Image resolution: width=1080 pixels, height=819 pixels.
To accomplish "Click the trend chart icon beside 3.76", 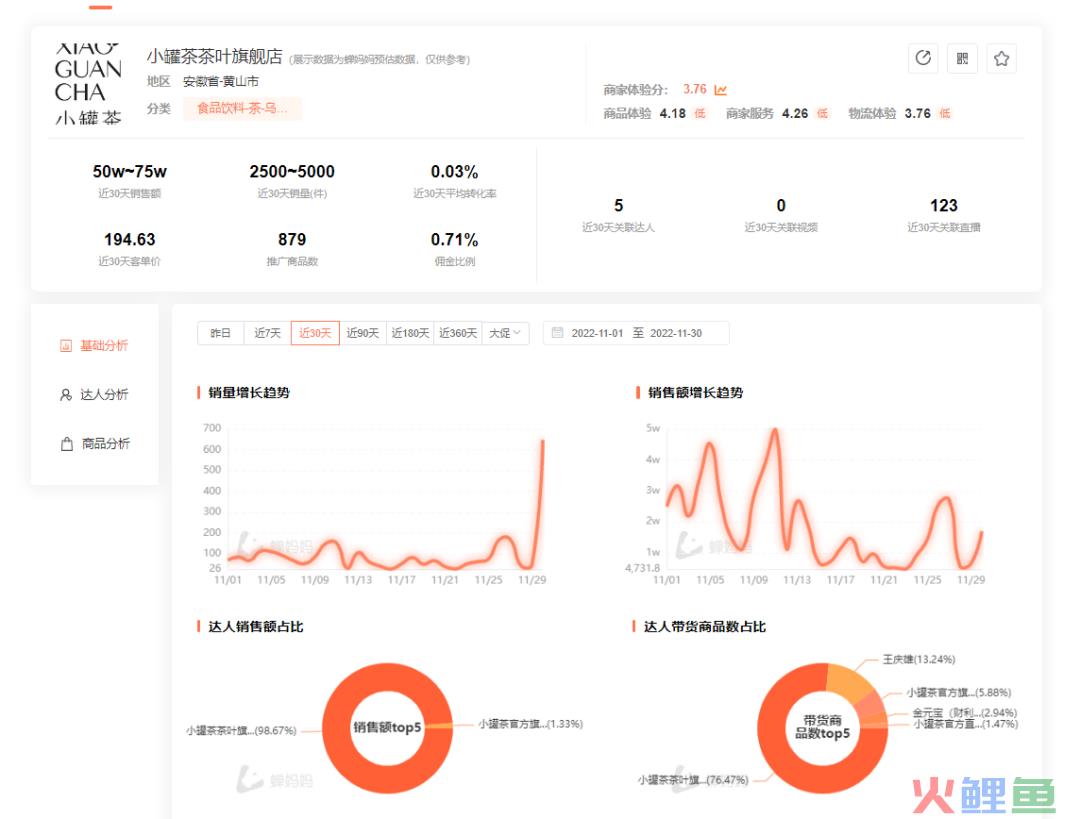I will tap(720, 90).
